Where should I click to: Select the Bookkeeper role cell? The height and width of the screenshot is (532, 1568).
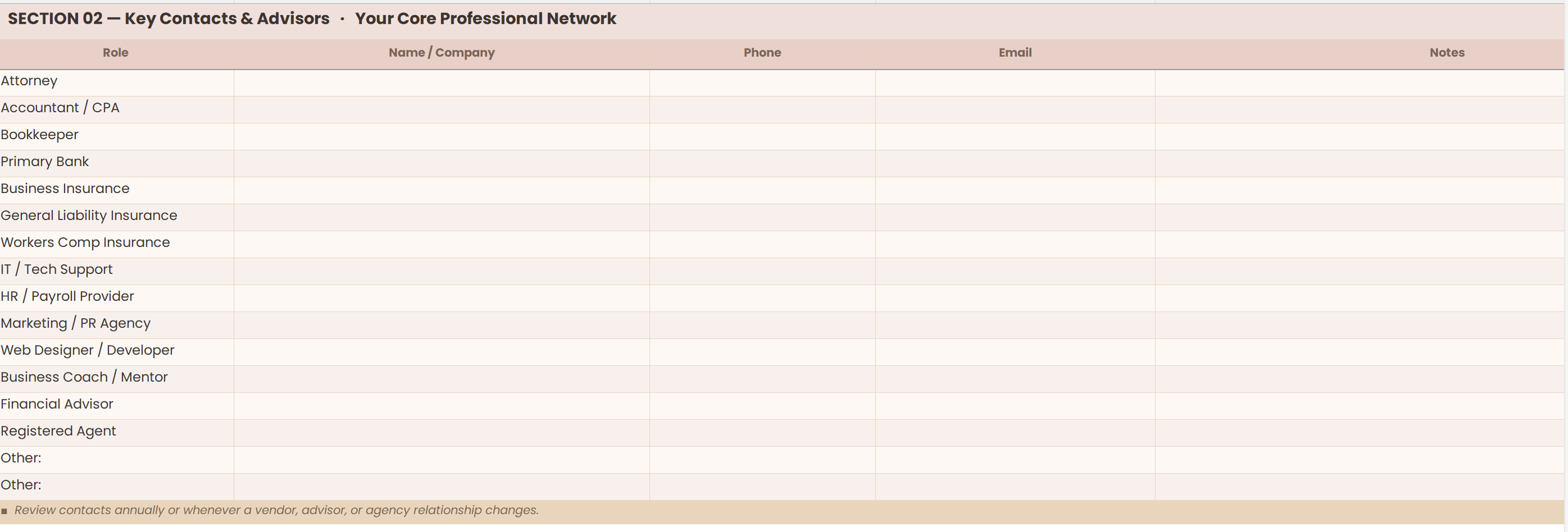[x=117, y=137]
